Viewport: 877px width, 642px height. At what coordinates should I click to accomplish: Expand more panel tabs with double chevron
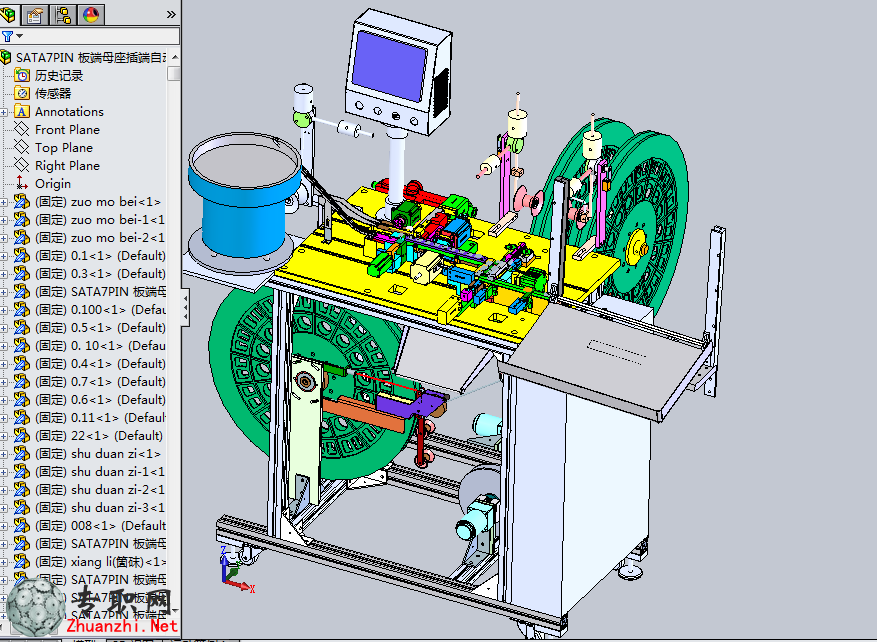[x=171, y=15]
